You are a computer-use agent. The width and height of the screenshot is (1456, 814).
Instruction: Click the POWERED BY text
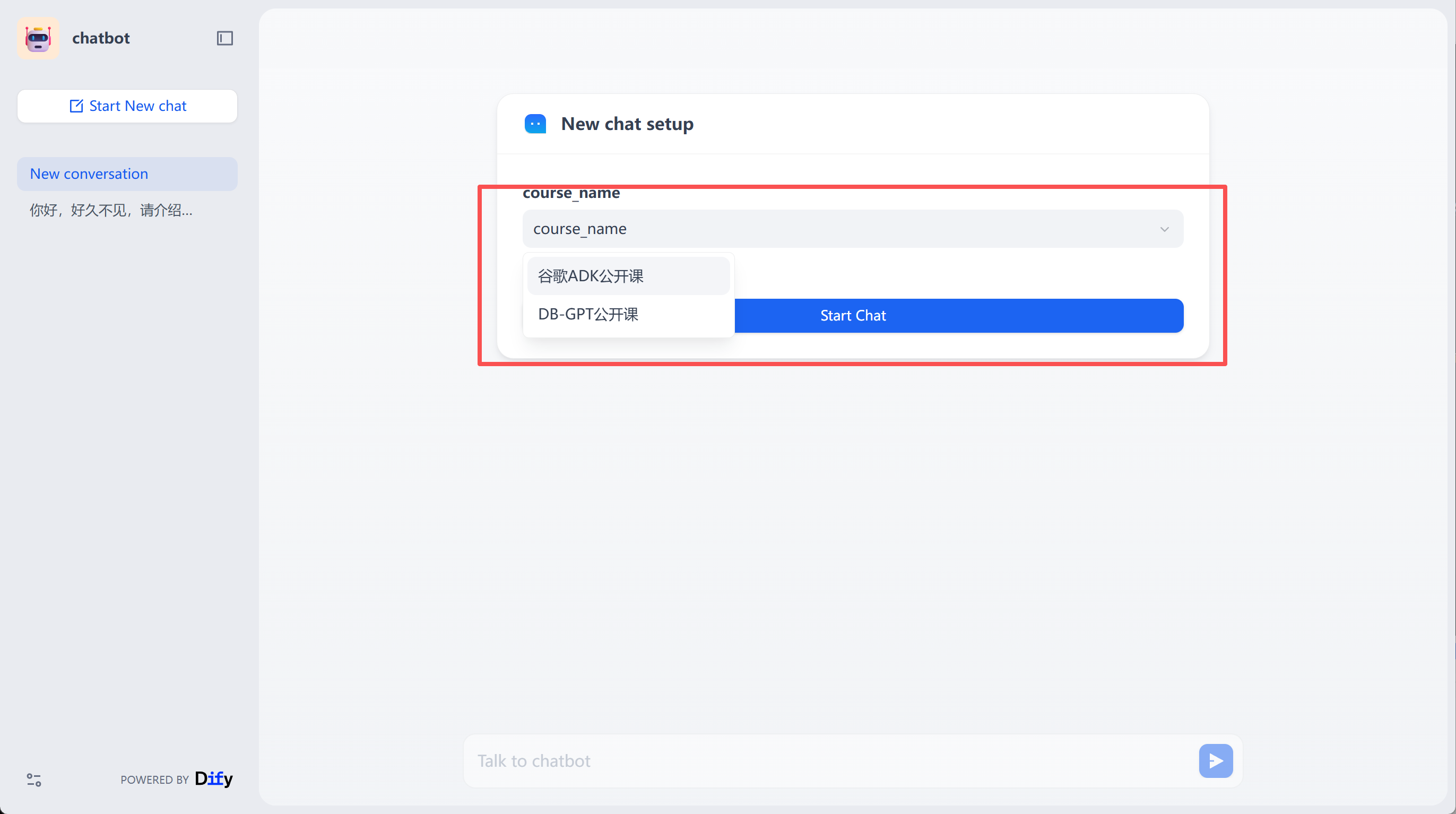point(154,780)
